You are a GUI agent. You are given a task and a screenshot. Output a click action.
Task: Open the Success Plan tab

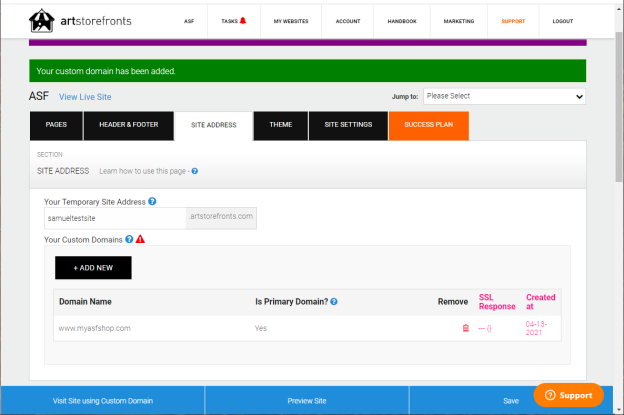point(428,125)
